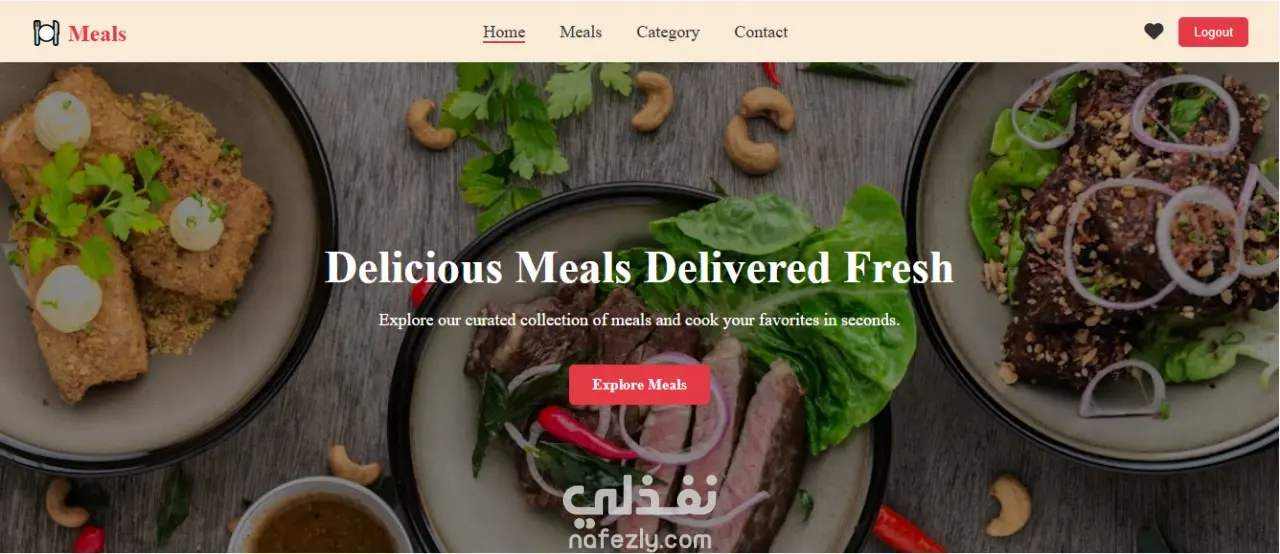The image size is (1280, 554).
Task: Go to the Home nav link
Action: [504, 32]
